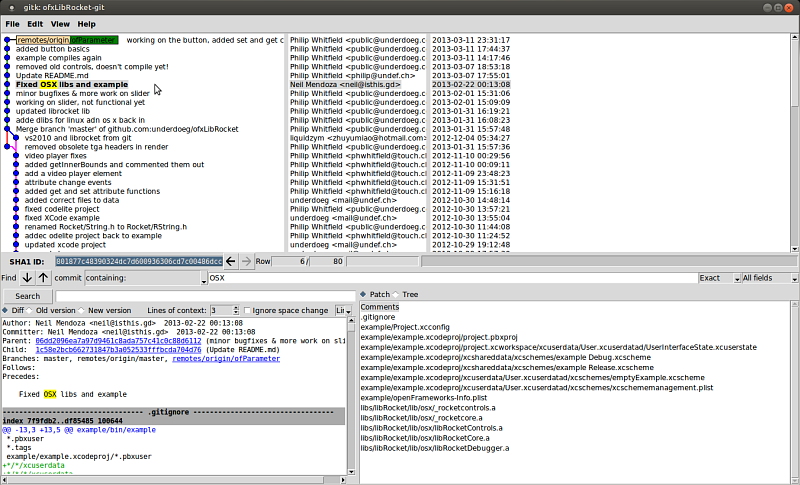
Task: Click into the SHA1 ID text field
Action: point(139,261)
